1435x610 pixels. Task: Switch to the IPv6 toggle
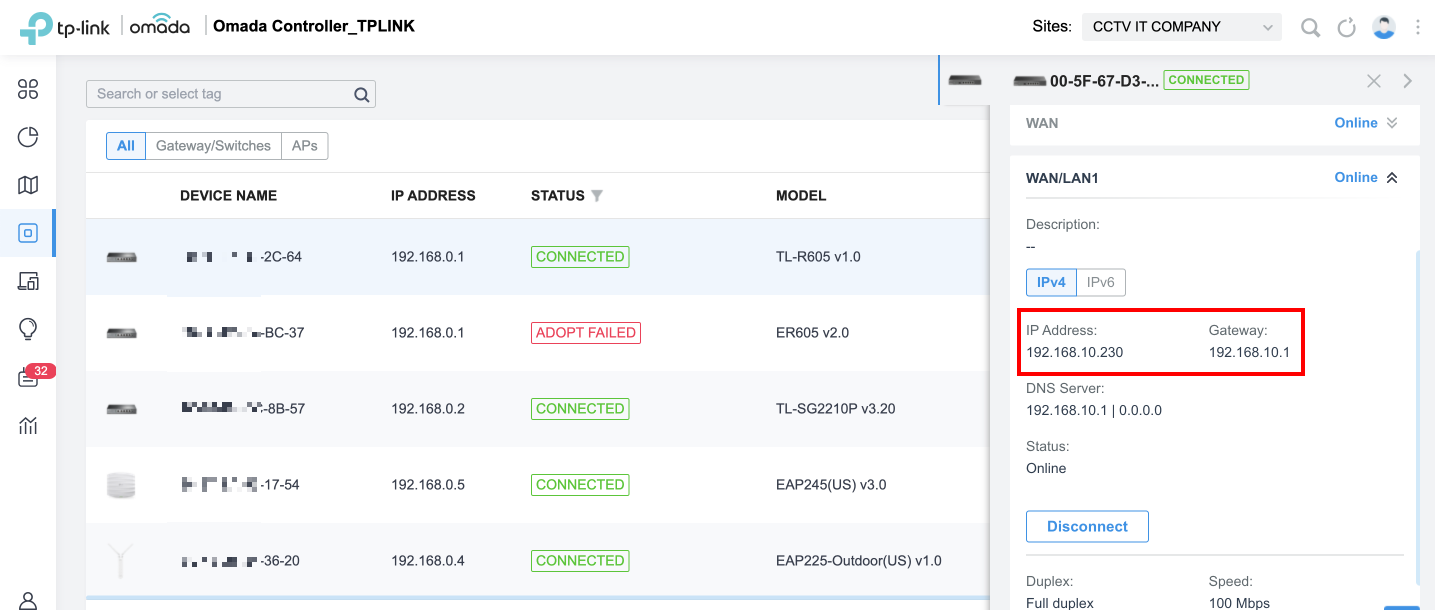coord(1100,282)
